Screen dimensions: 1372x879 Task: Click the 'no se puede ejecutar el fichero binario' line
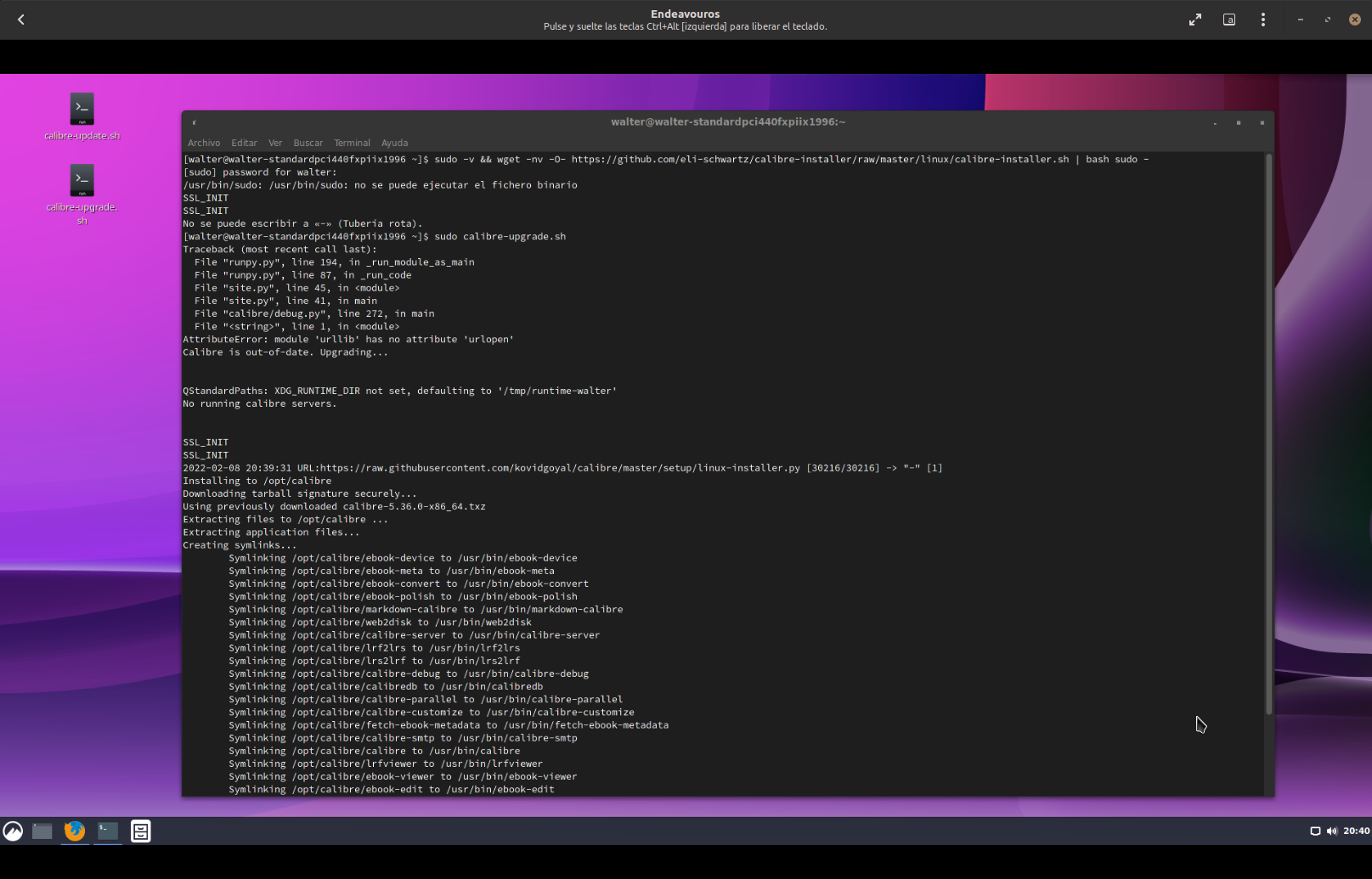pyautogui.click(x=380, y=185)
